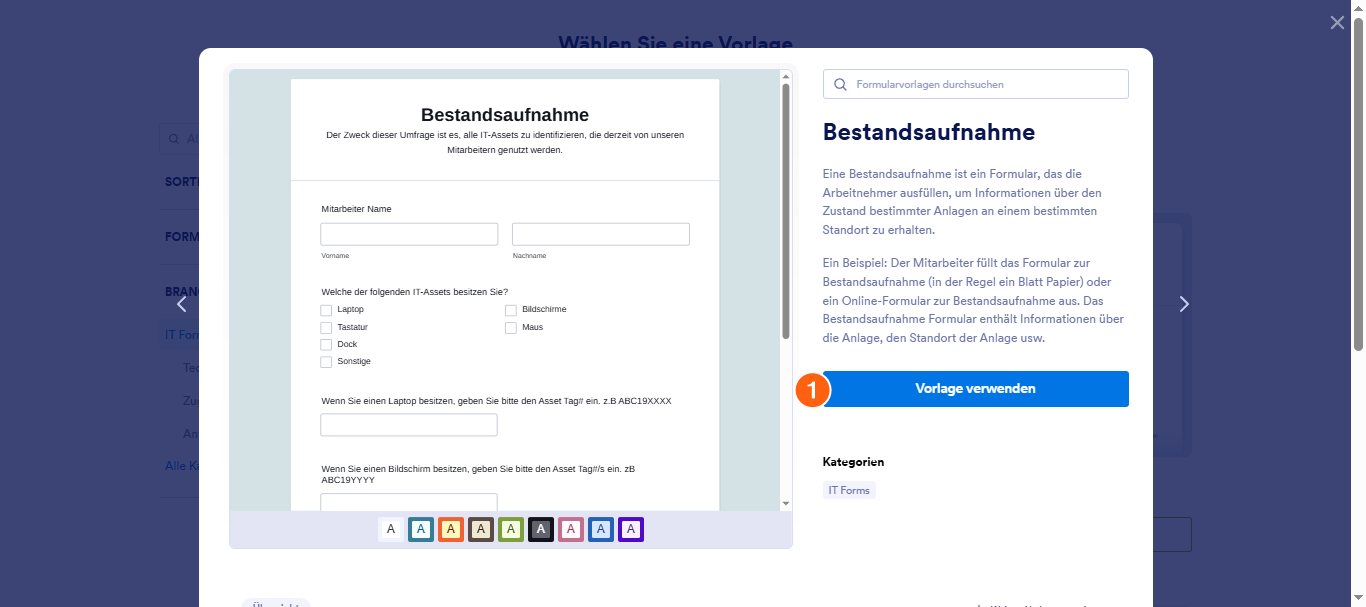Check the Dock checkbox
The image size is (1366, 607).
[326, 344]
